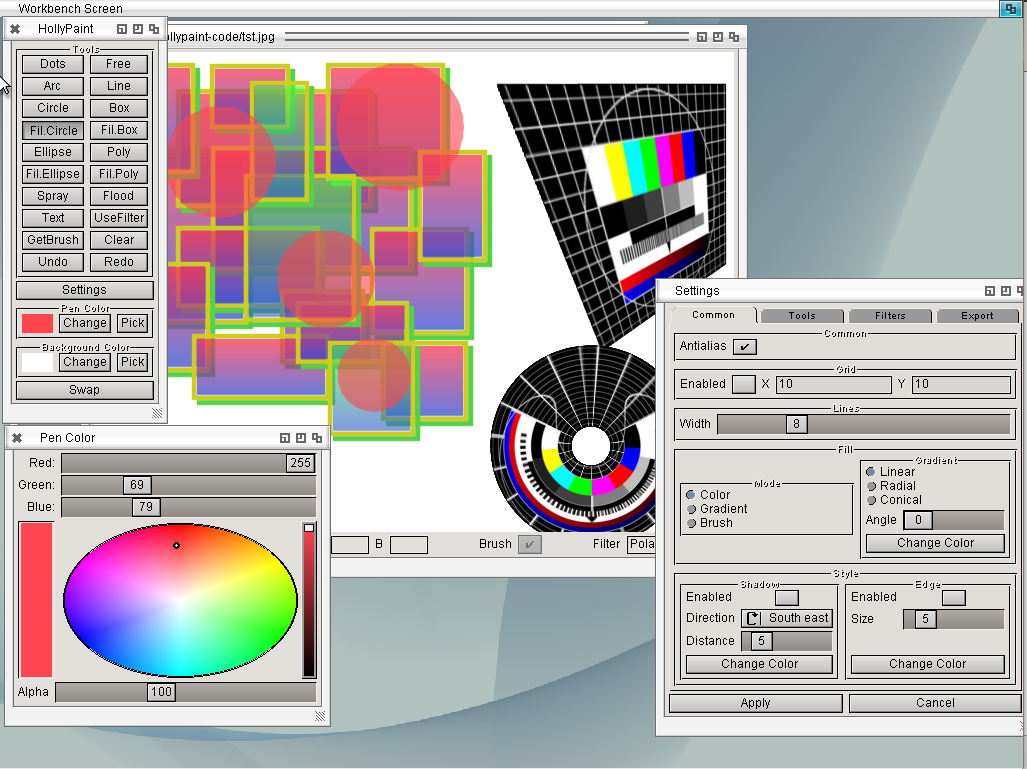Enable the Grid checkbox
This screenshot has height=769, width=1027.
click(743, 384)
